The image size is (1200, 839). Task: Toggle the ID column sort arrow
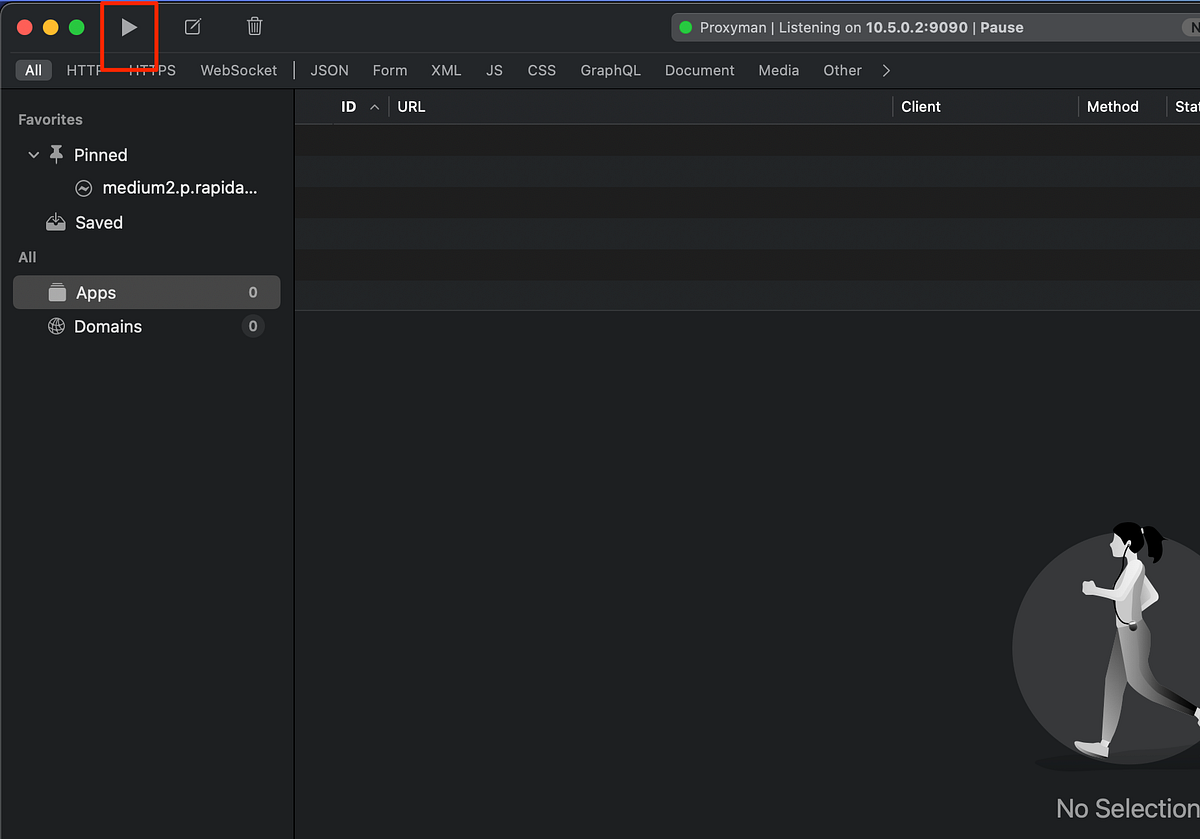[x=374, y=106]
